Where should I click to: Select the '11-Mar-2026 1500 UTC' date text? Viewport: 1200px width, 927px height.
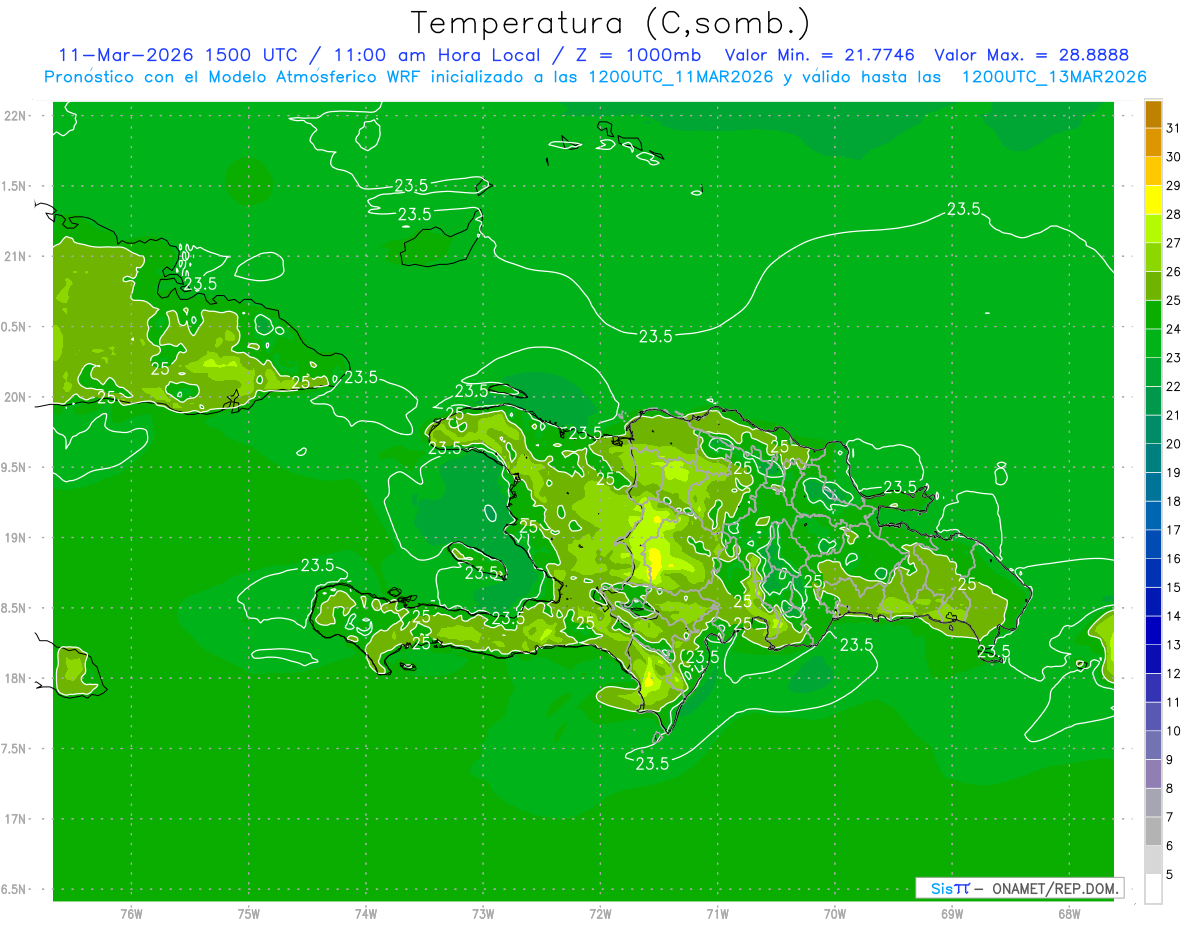(x=177, y=55)
